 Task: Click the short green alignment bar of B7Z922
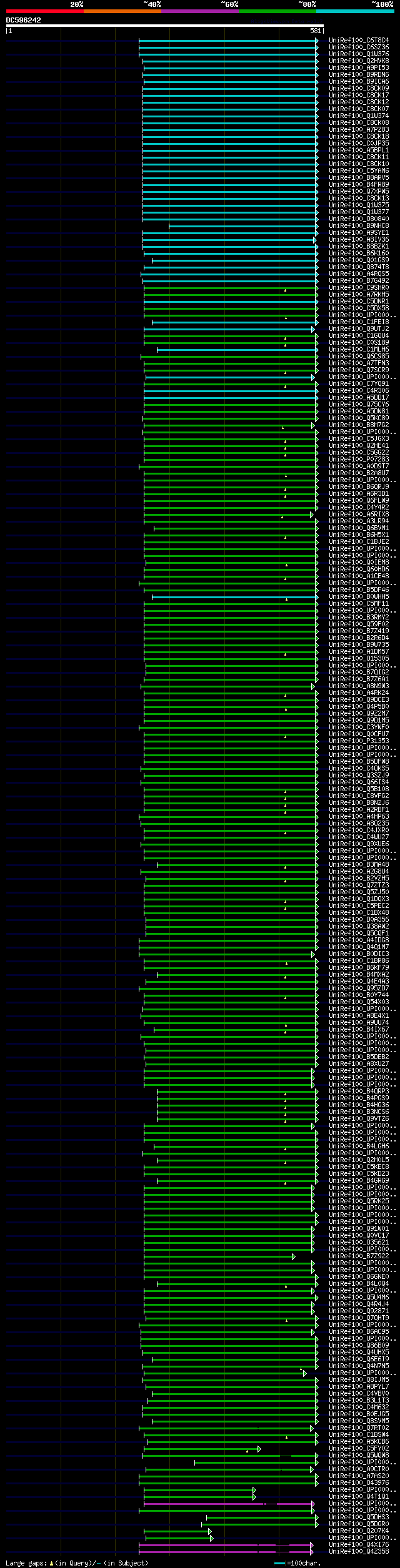219,1256
